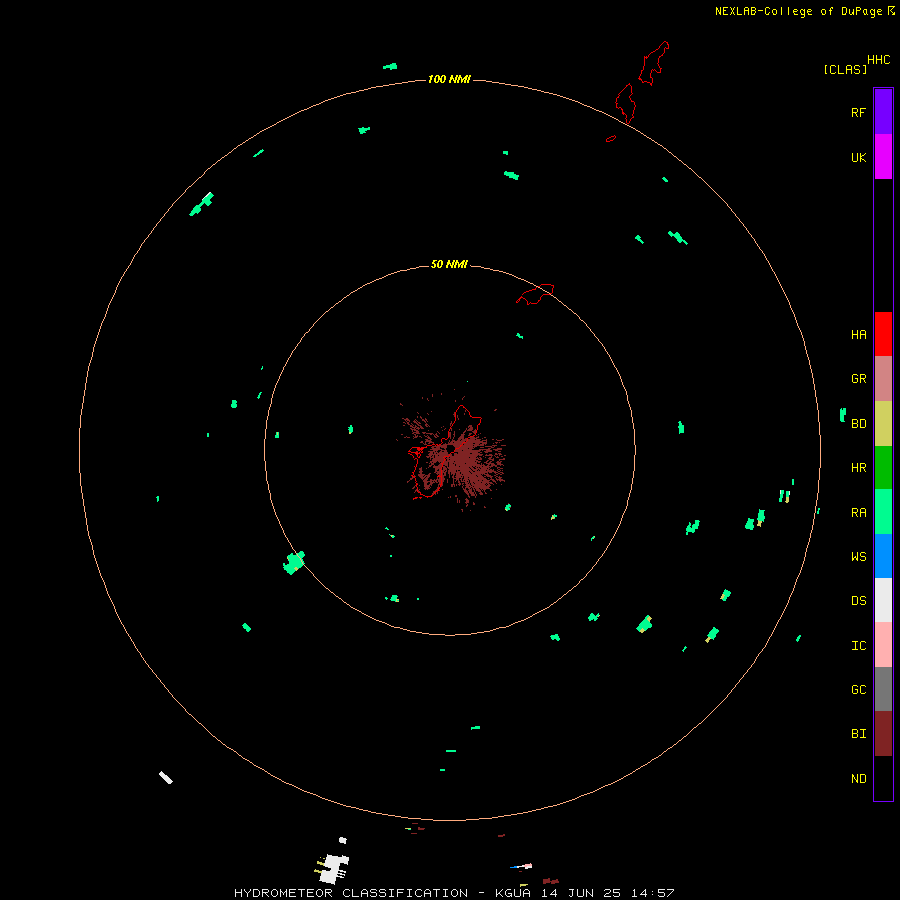Screen dimensions: 900x900
Task: Select the BD yellow legend color block
Action: click(883, 424)
